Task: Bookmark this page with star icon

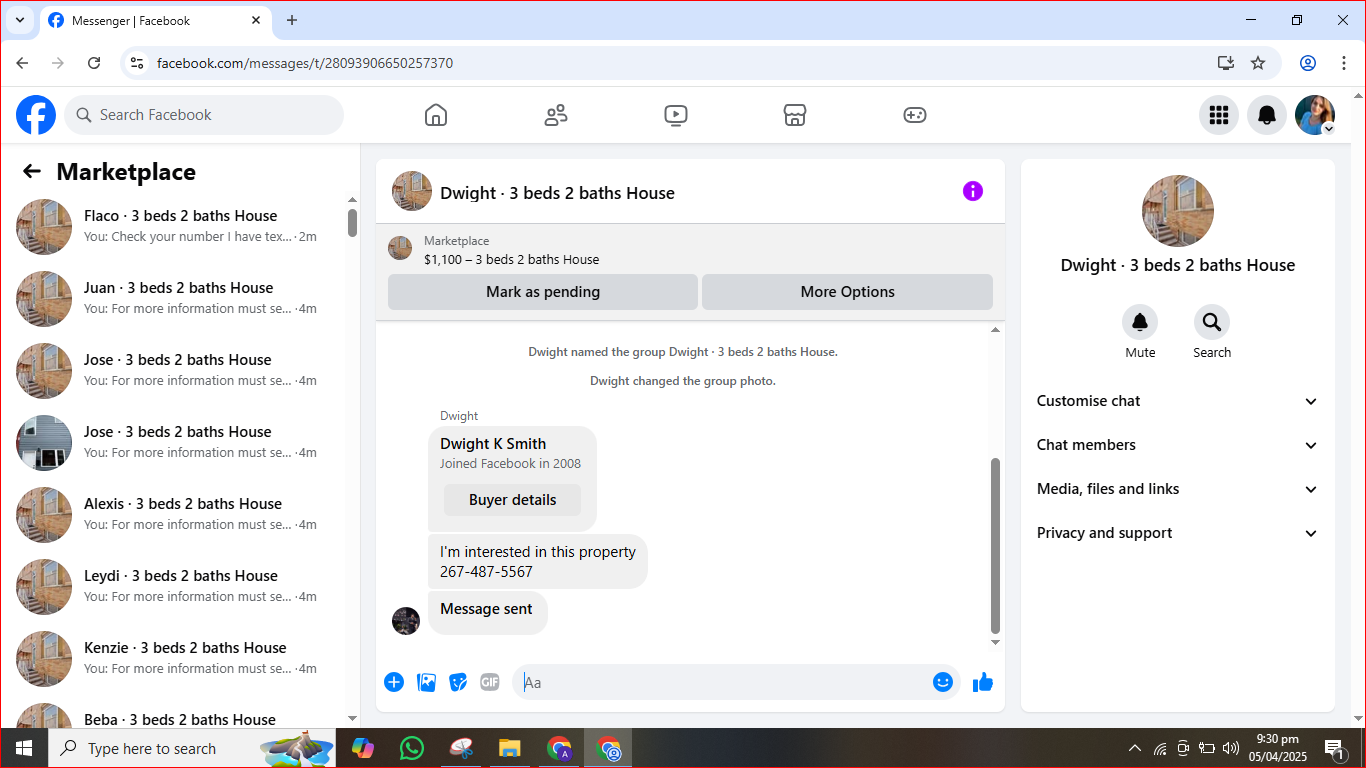Action: (x=1258, y=63)
